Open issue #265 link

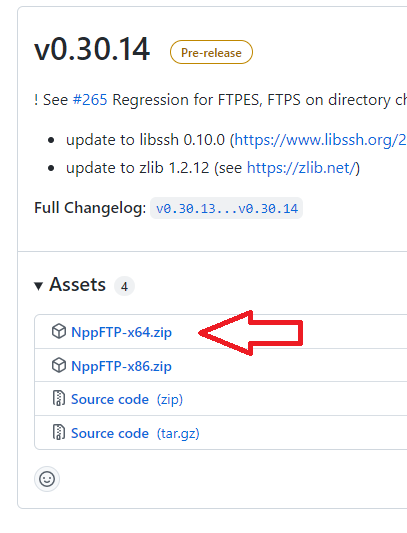(90, 100)
